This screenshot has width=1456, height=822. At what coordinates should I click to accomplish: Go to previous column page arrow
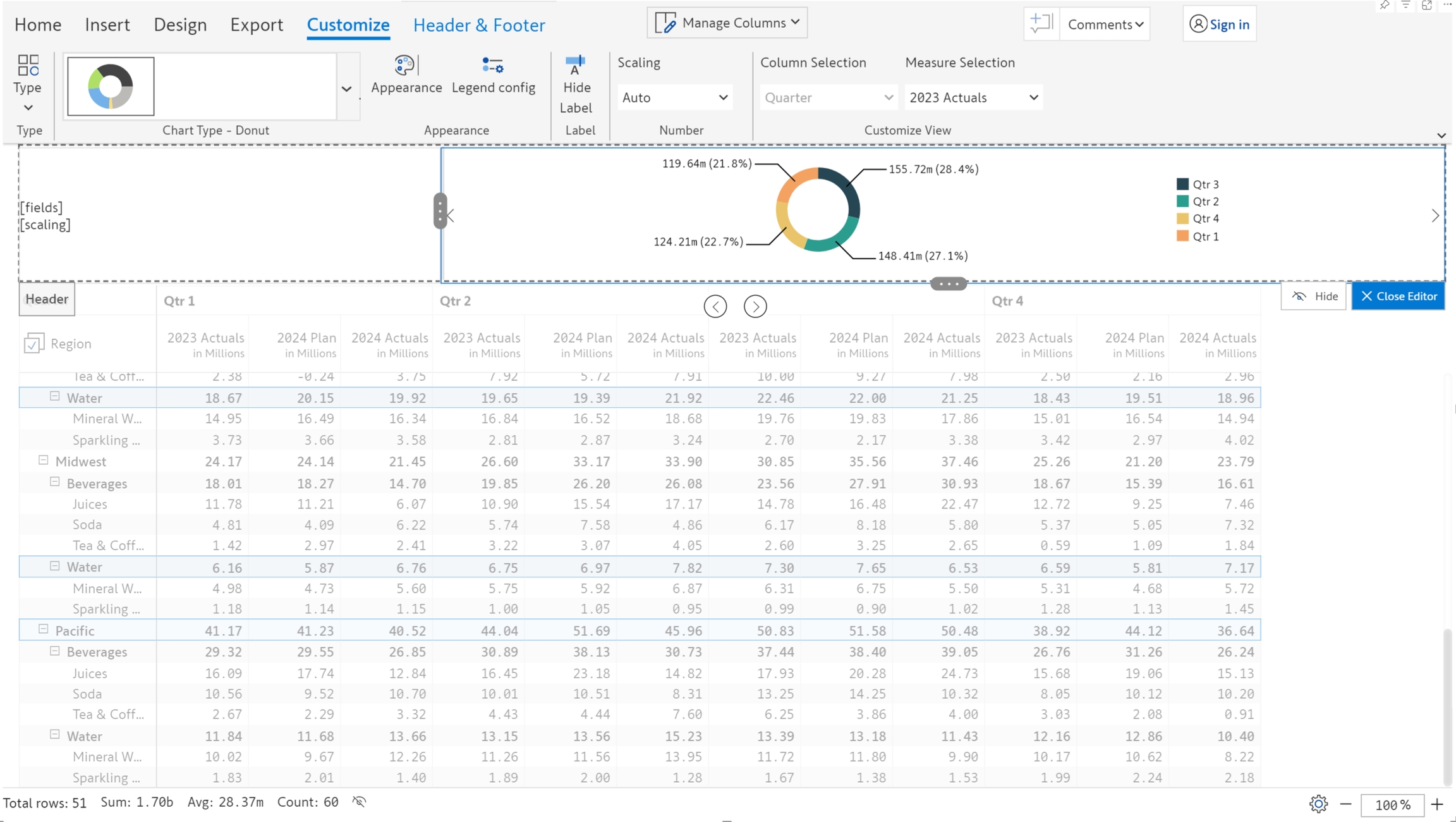[x=715, y=307]
